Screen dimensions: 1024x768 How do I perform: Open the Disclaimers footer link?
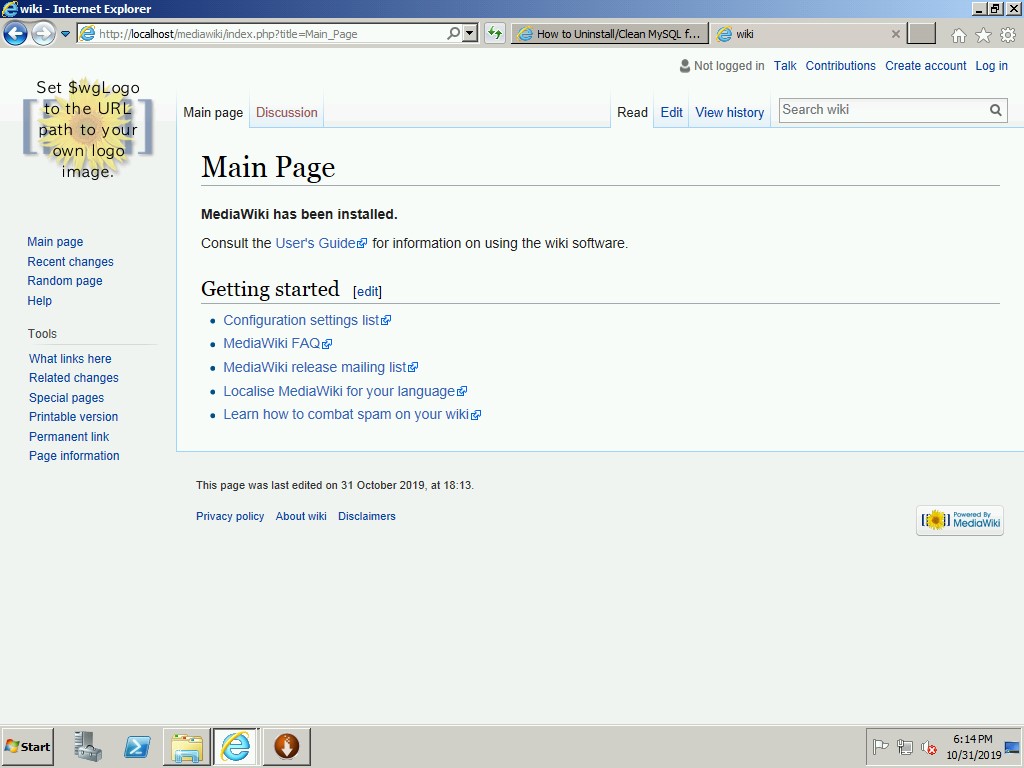(x=366, y=516)
